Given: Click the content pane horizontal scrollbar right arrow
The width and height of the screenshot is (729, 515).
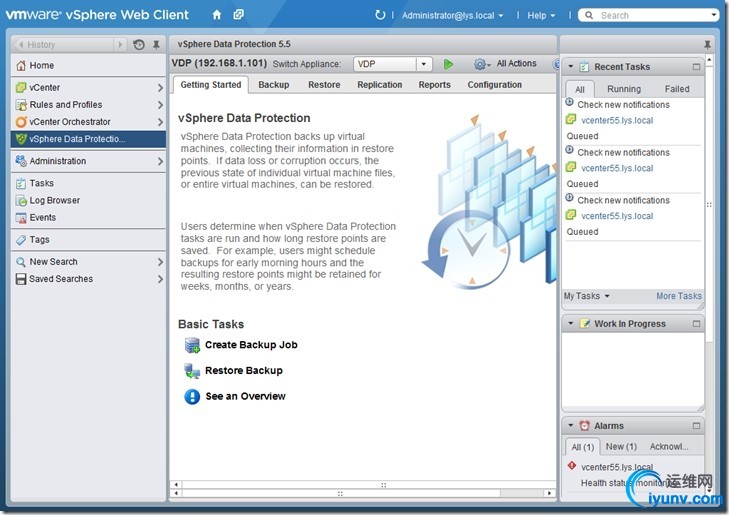Looking at the screenshot, I should 550,493.
